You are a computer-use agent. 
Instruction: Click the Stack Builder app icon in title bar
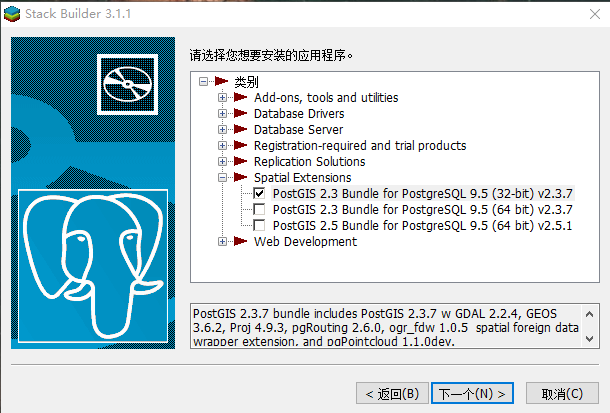(x=12, y=14)
